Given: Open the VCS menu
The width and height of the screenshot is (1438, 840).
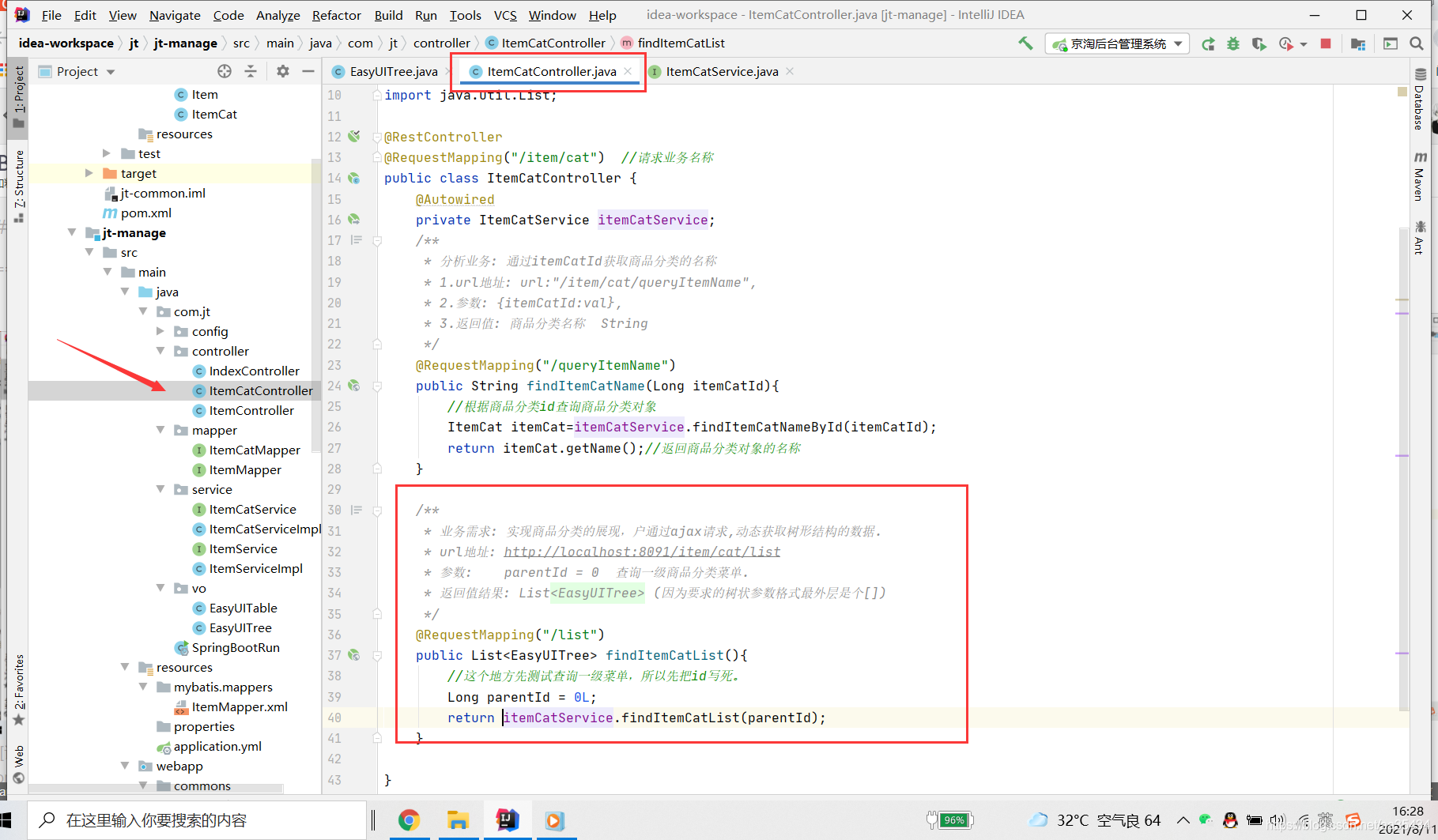Looking at the screenshot, I should point(505,15).
